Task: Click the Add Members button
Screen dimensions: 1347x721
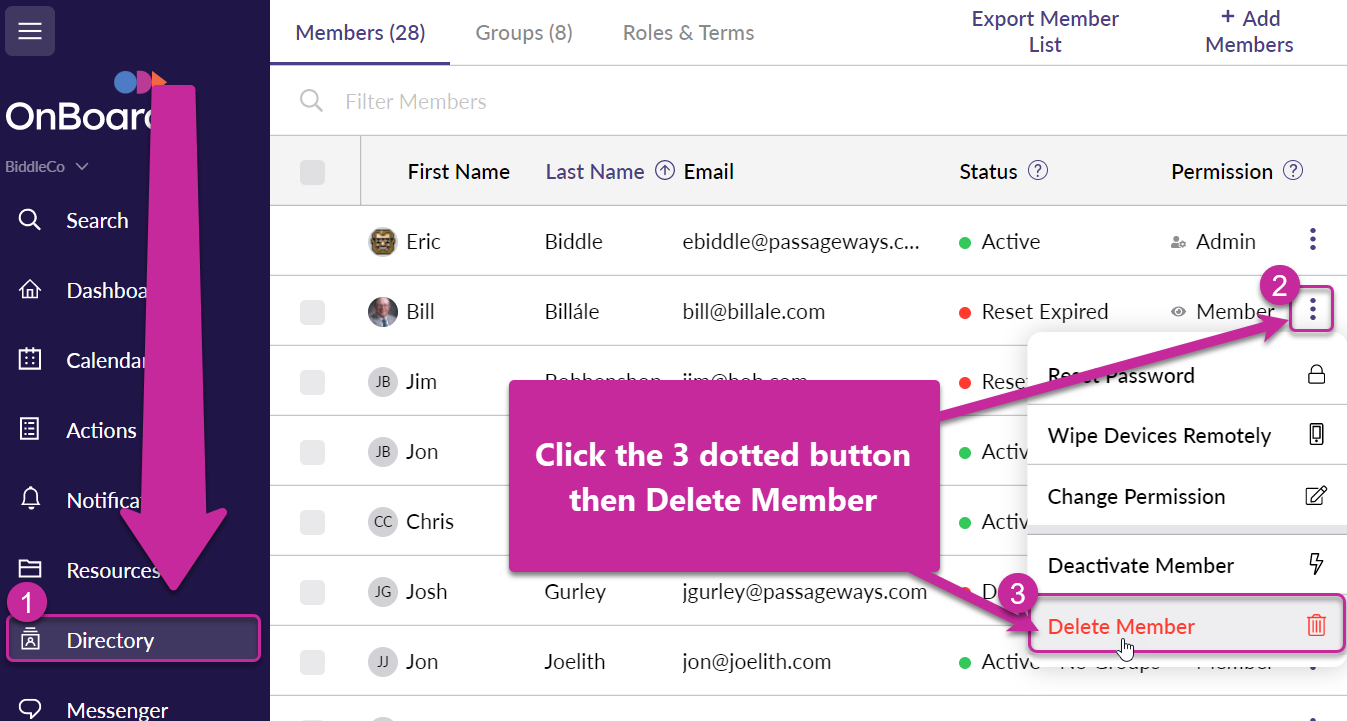Action: (x=1249, y=32)
